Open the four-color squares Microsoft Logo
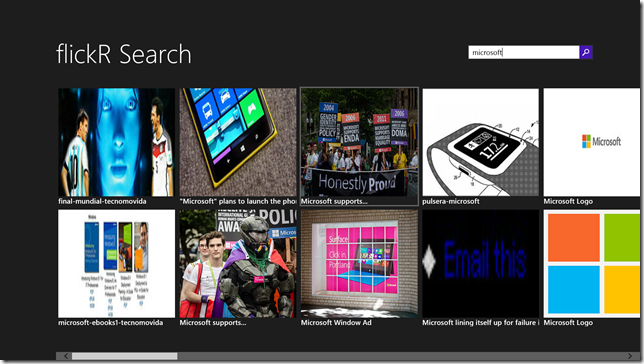644x364 pixels. point(592,264)
